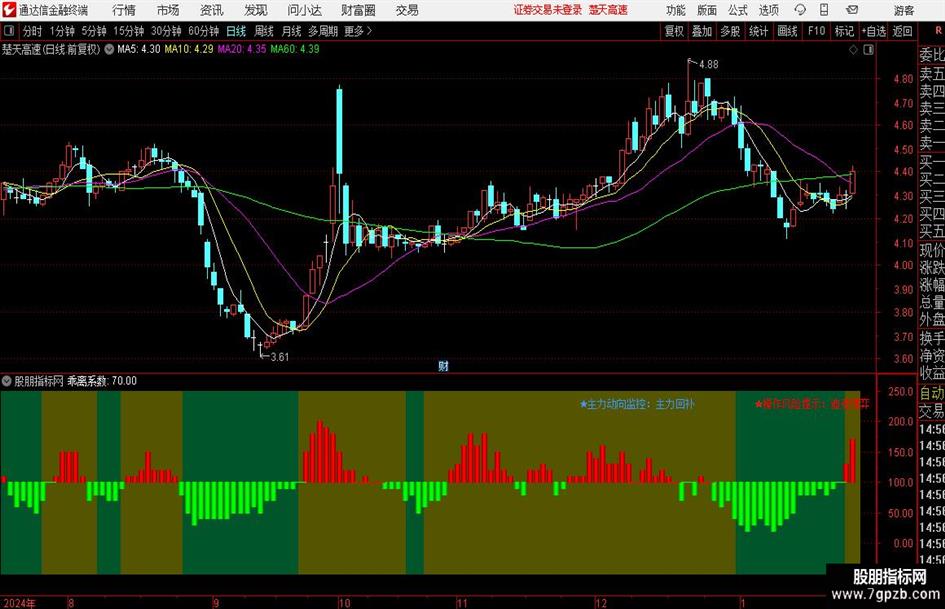The height and width of the screenshot is (609, 945).
Task: Open the customer service headset icon
Action: coord(800,10)
